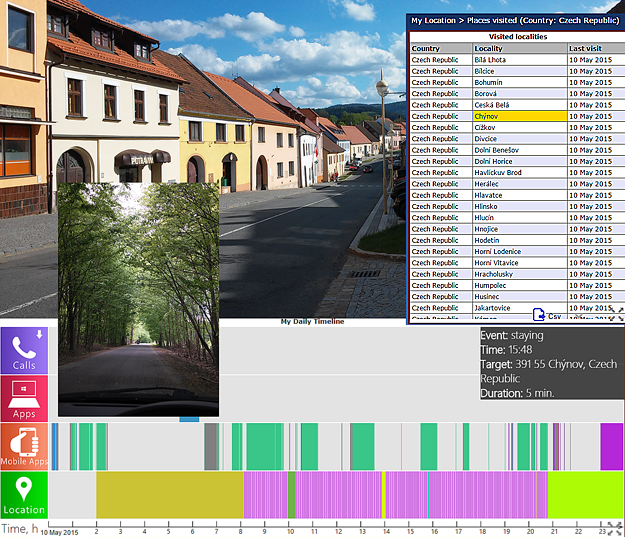
Task: Sort table by Country column header
Action: tap(426, 48)
